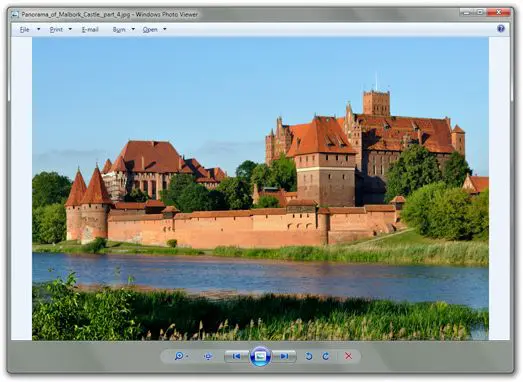Image resolution: width=523 pixels, height=382 pixels.
Task: Go to the next photo
Action: (284, 356)
